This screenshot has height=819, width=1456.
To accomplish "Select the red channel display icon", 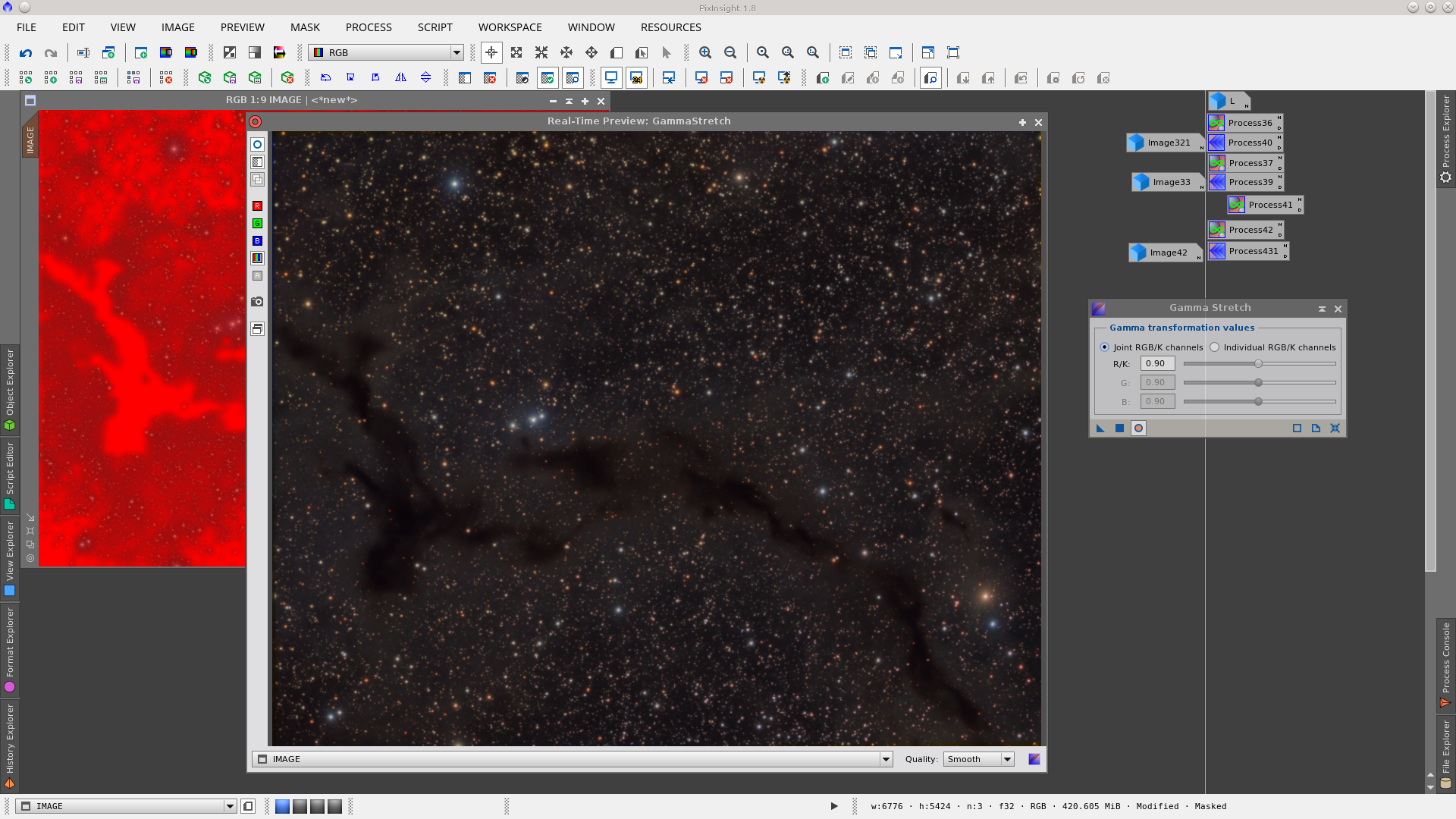I will (x=257, y=206).
